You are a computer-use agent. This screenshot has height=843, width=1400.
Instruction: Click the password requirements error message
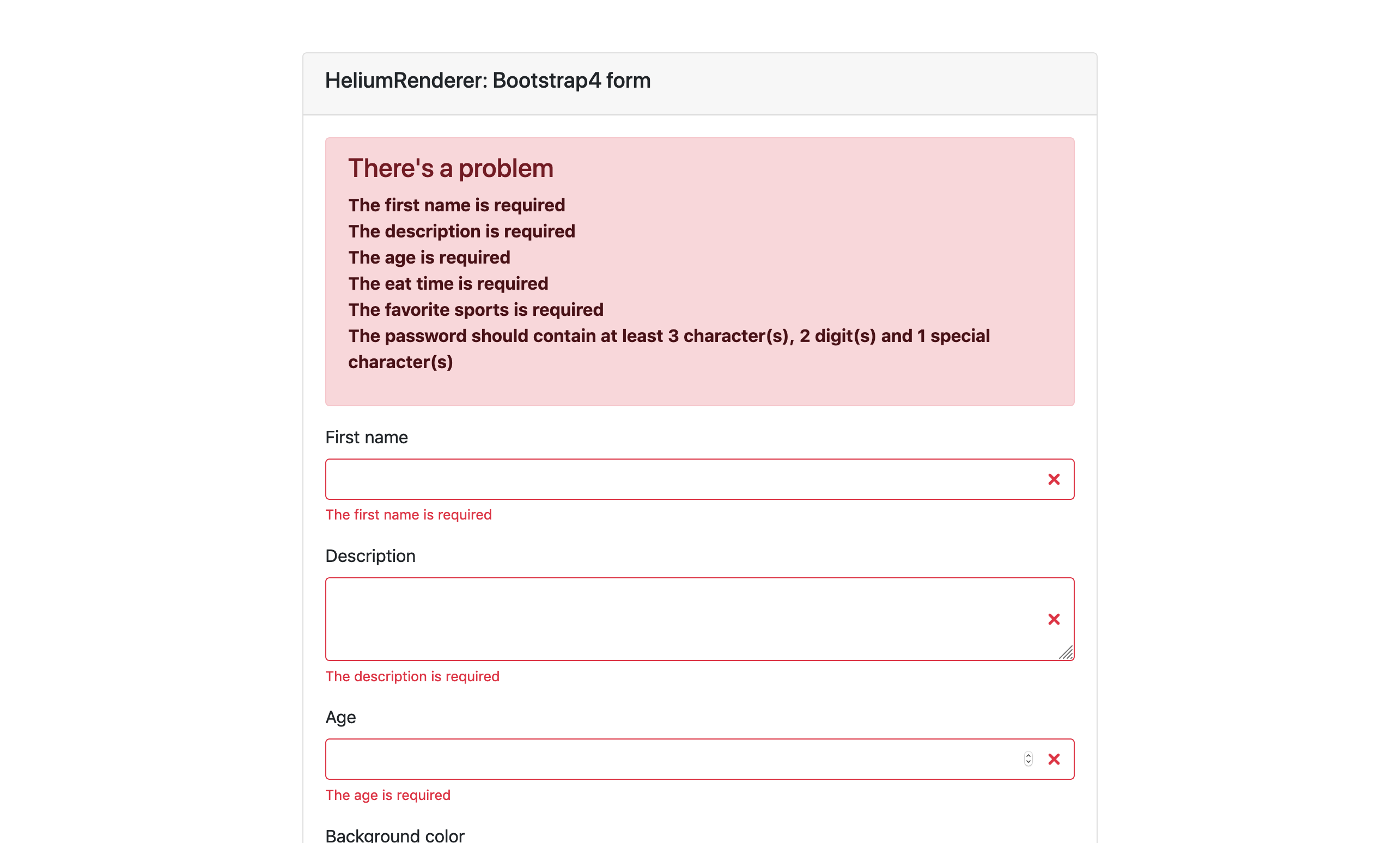coord(669,335)
